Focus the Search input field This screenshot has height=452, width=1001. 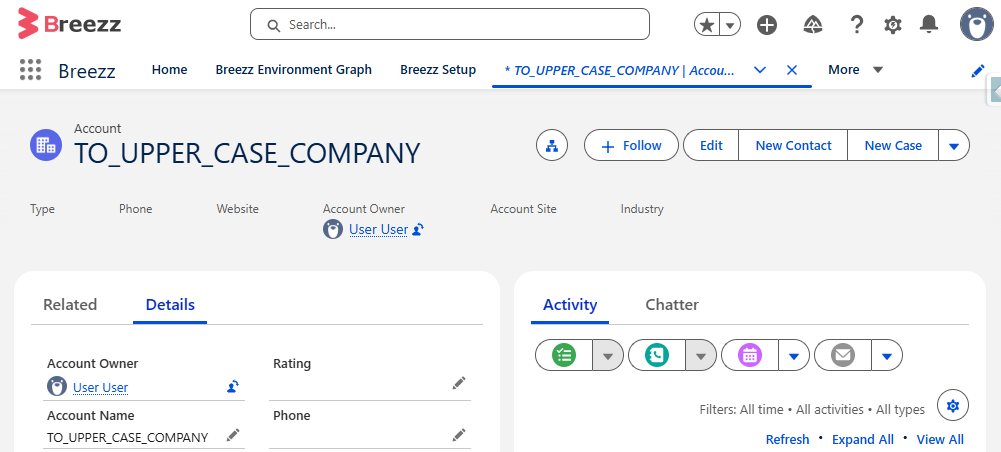pos(449,24)
